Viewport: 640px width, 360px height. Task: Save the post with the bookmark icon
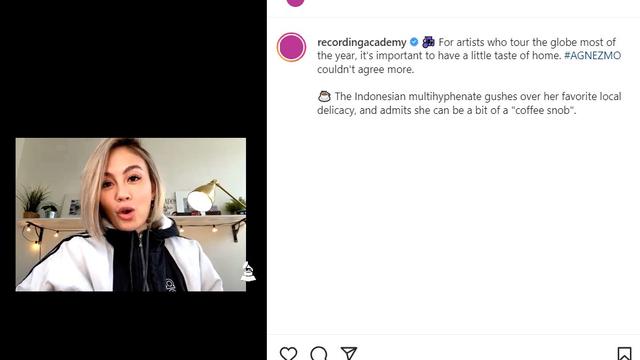624,353
